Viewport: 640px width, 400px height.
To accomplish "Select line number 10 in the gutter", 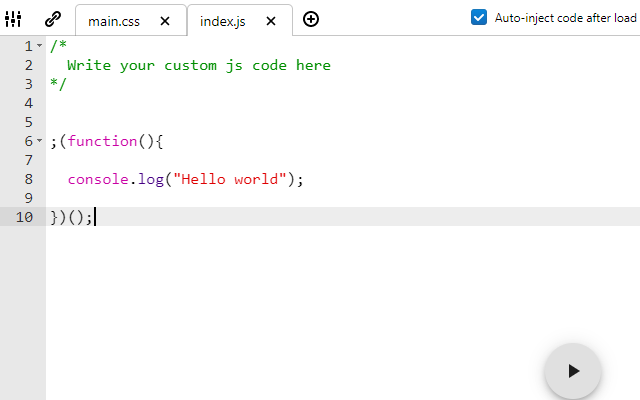I will point(24,217).
